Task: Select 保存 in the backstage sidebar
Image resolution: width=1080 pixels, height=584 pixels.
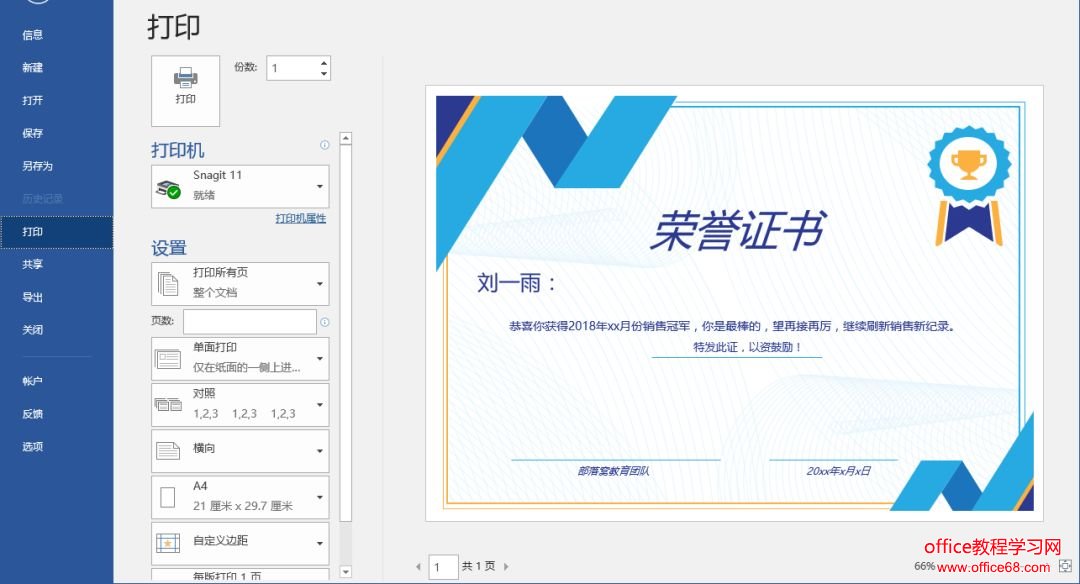Action: point(56,133)
